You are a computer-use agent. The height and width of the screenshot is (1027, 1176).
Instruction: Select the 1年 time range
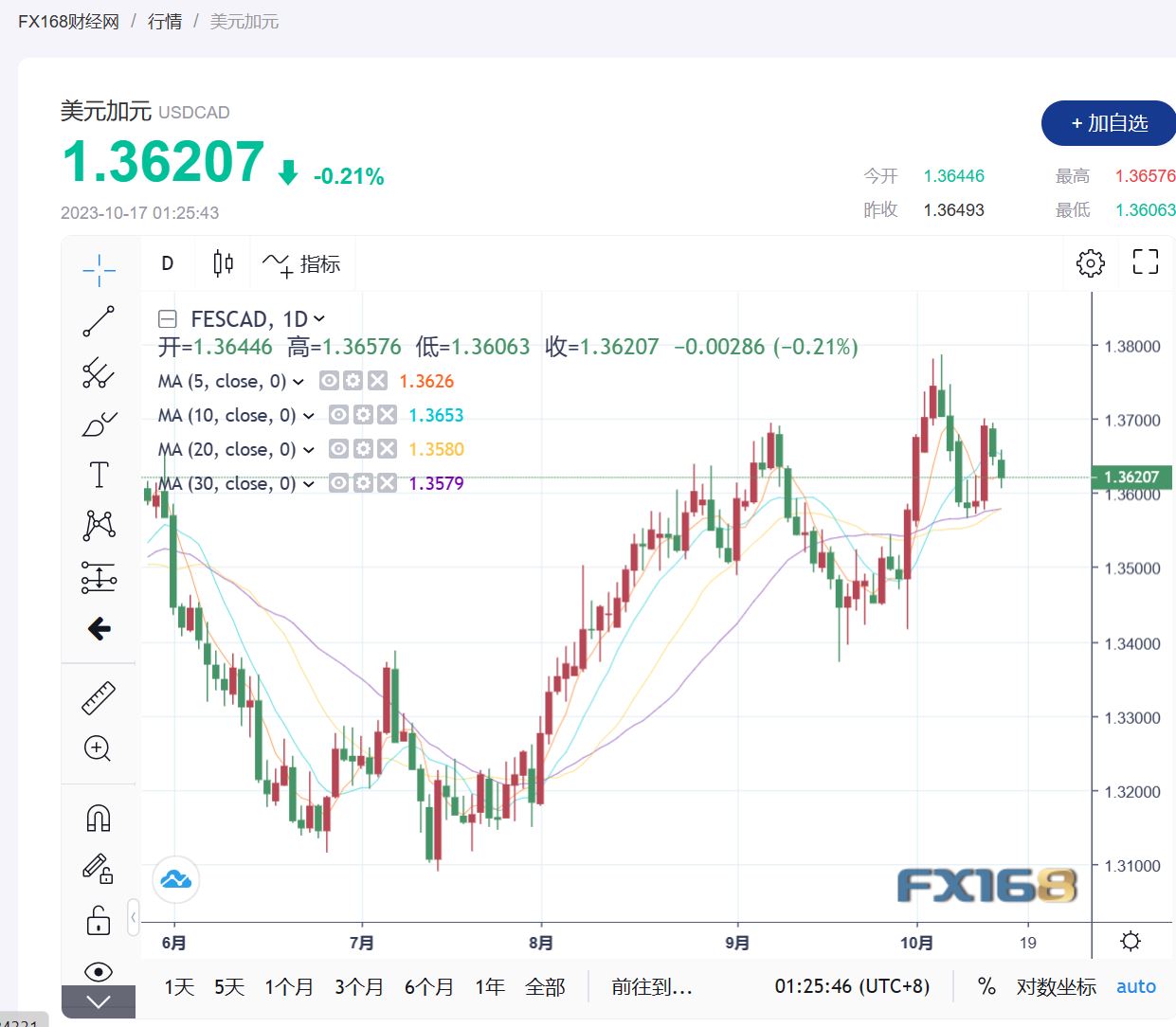[489, 987]
